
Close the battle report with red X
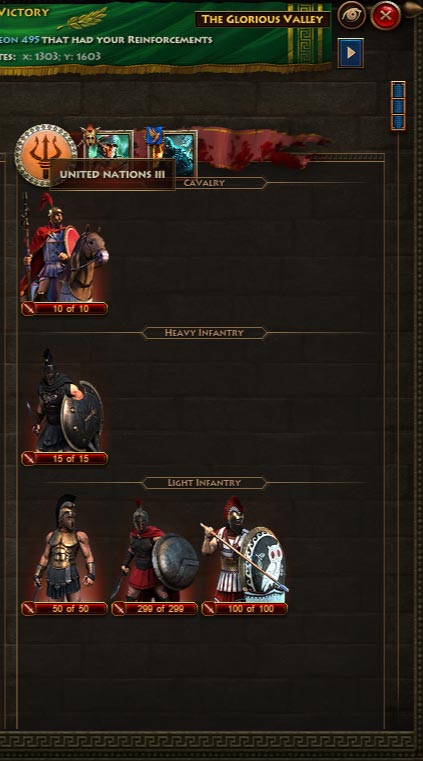point(386,16)
